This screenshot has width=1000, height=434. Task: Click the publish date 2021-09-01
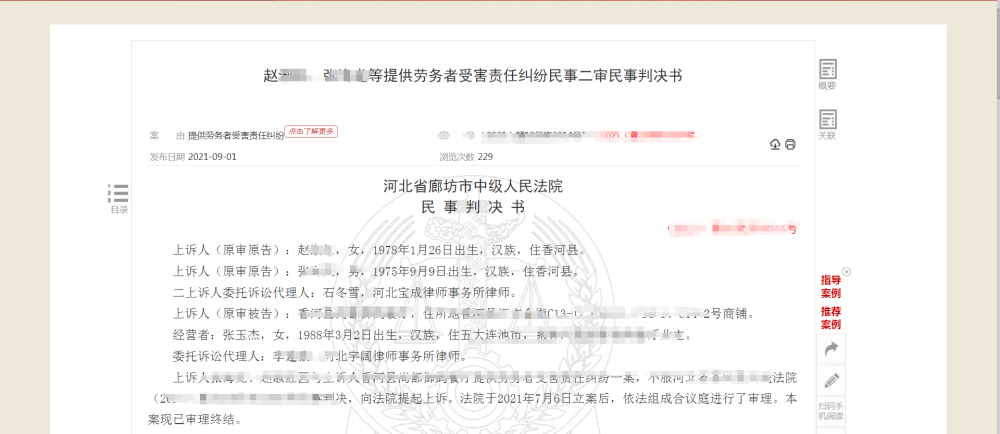click(212, 157)
